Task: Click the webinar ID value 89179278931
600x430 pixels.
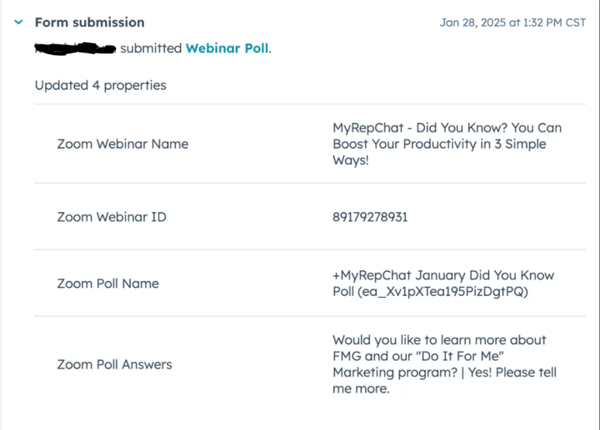Action: point(370,217)
